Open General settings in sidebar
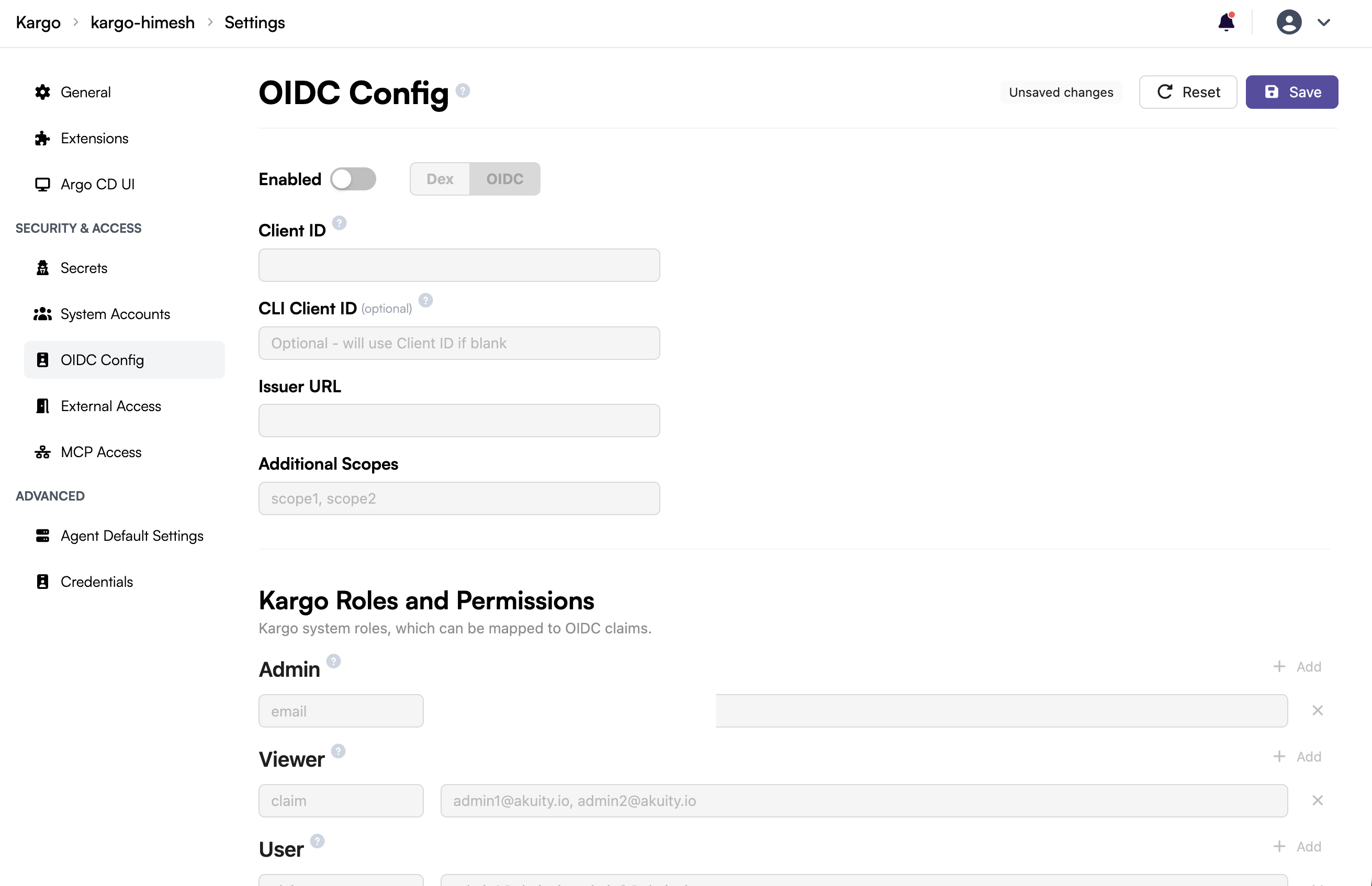This screenshot has width=1372, height=886. coord(125,92)
